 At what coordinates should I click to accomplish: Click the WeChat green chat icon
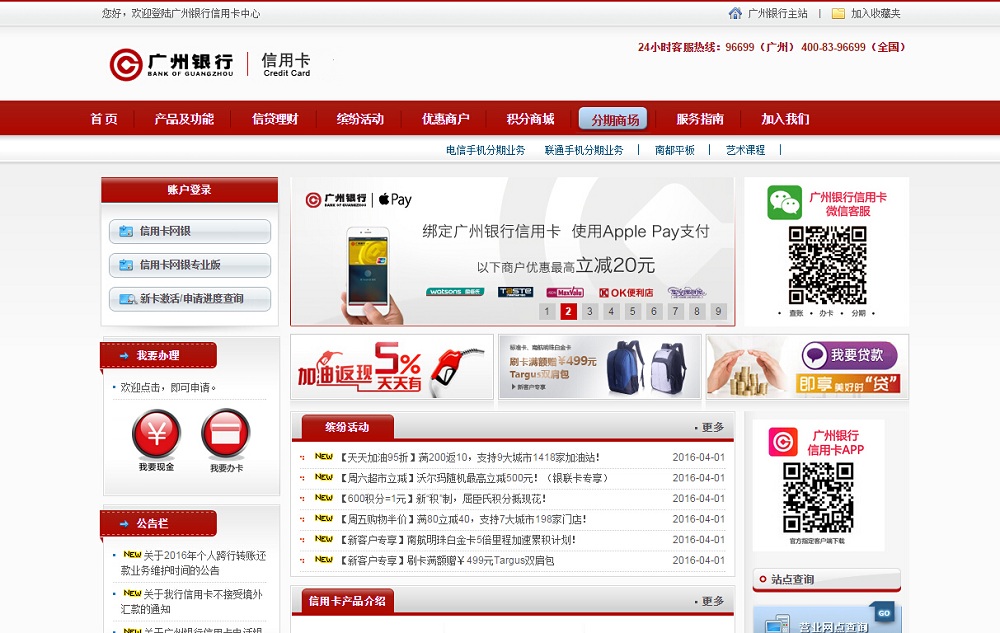coord(784,203)
